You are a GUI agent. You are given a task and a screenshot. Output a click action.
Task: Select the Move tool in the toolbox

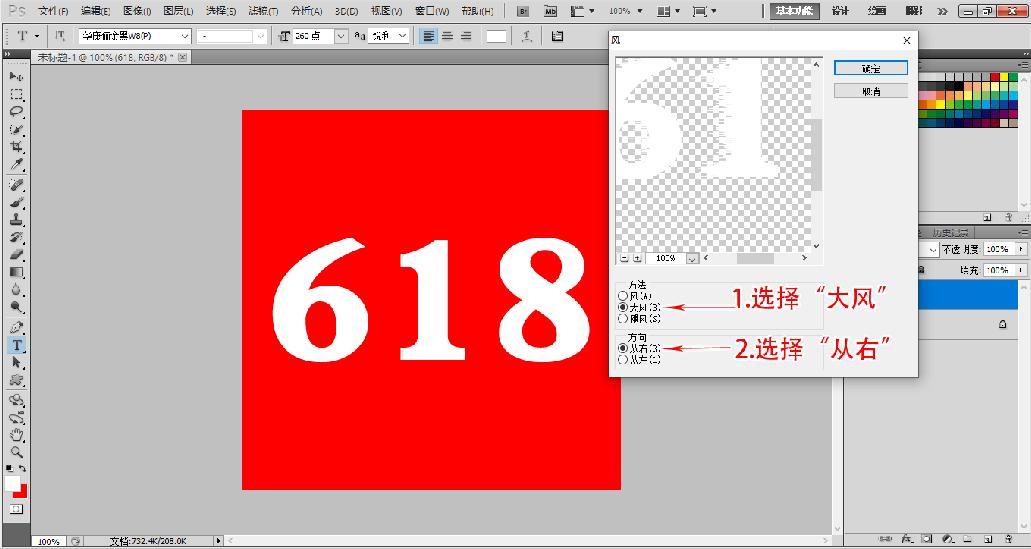tap(17, 76)
